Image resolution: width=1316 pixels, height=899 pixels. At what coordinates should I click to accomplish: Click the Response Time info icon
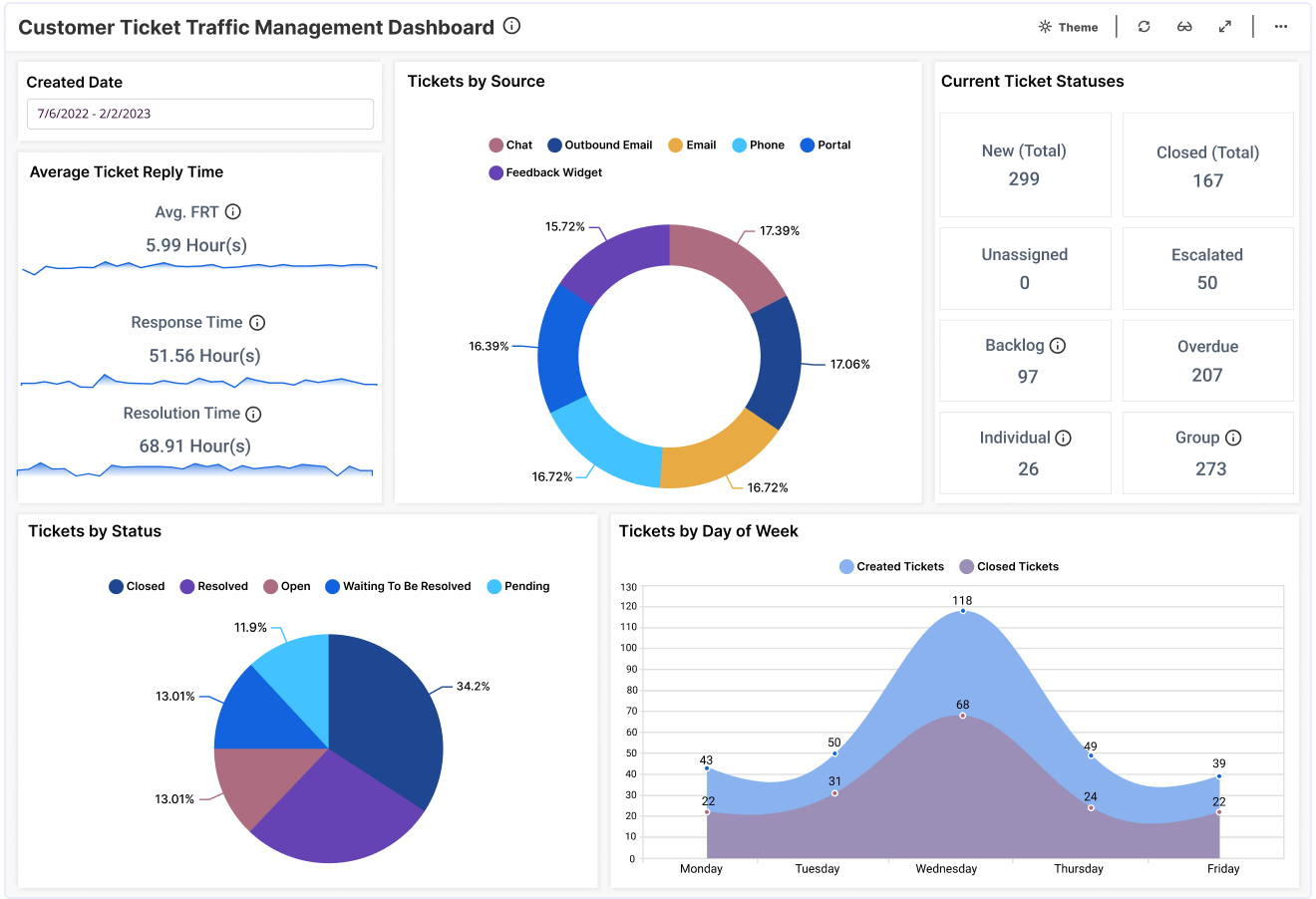coord(257,322)
